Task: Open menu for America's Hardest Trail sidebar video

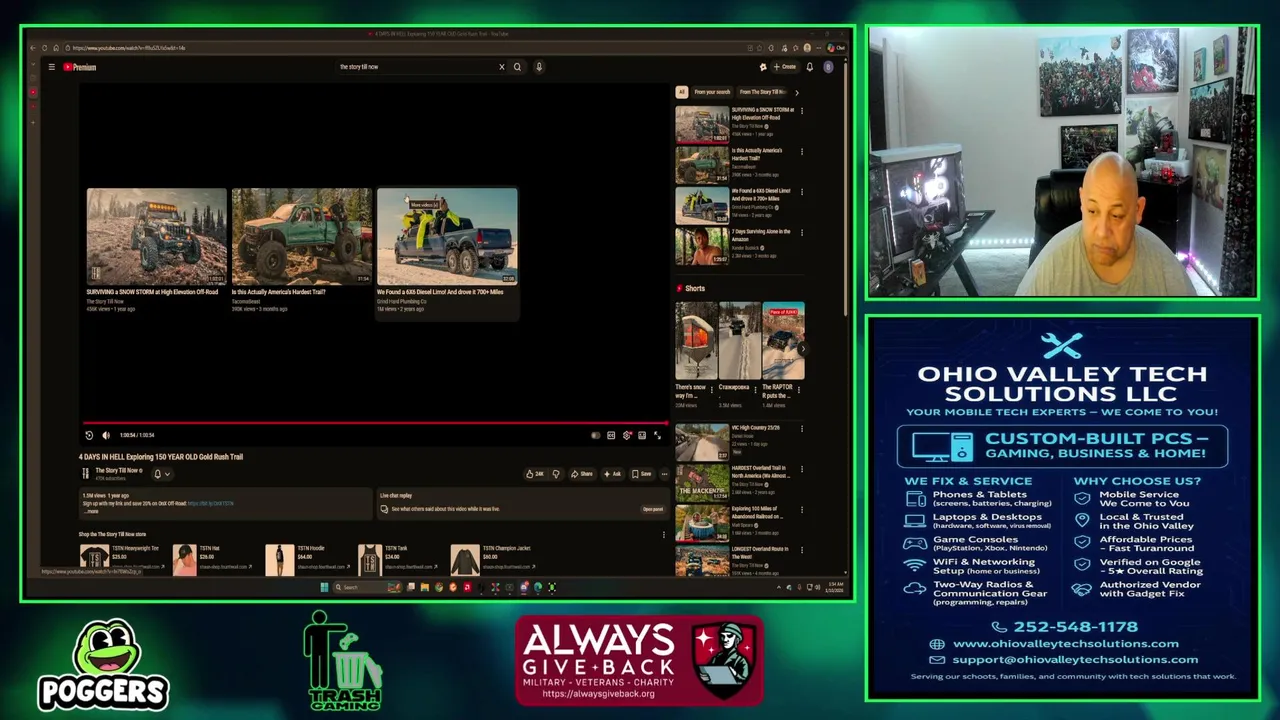Action: (x=801, y=151)
